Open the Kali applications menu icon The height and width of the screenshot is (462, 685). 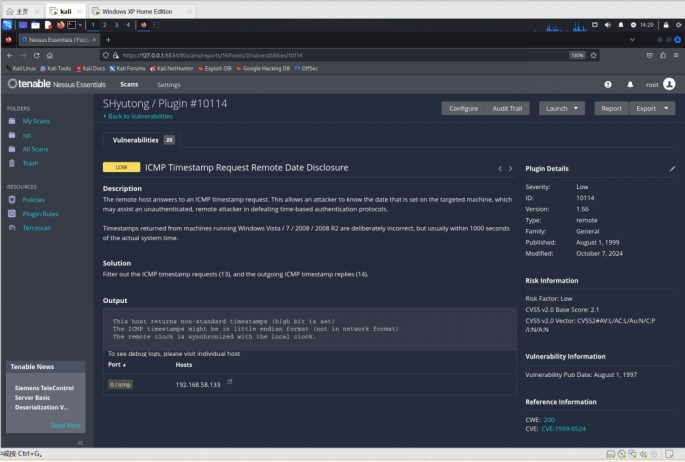coord(7,25)
